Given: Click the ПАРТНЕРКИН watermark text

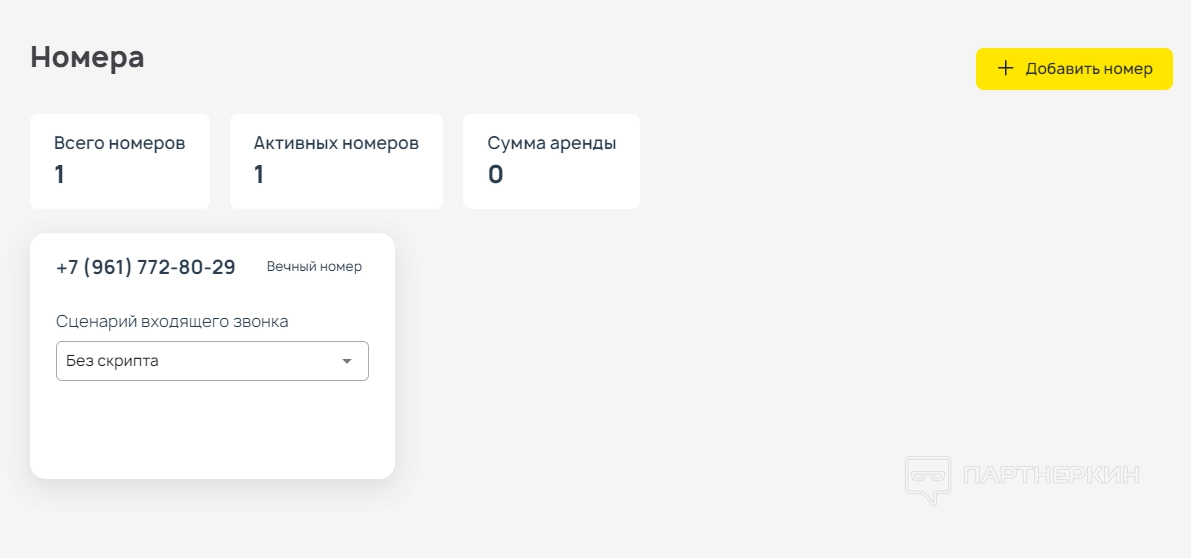Looking at the screenshot, I should click(1050, 475).
